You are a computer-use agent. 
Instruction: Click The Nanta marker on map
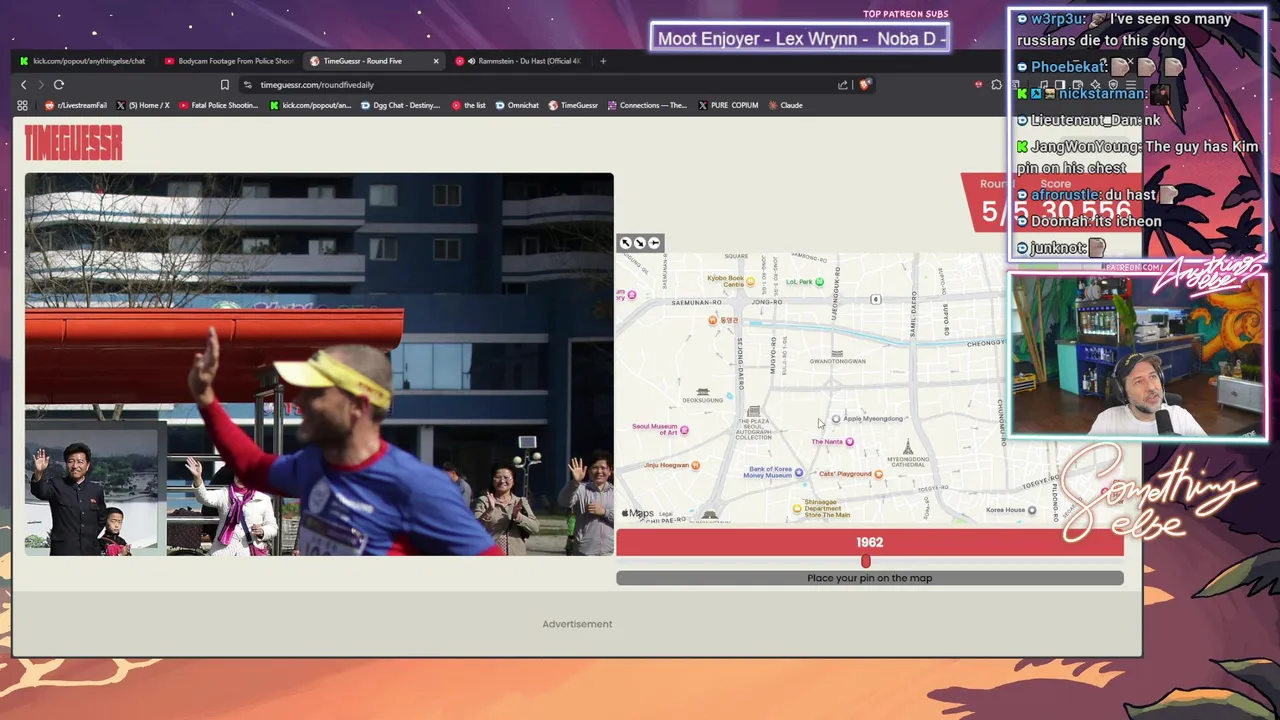pyautogui.click(x=850, y=441)
